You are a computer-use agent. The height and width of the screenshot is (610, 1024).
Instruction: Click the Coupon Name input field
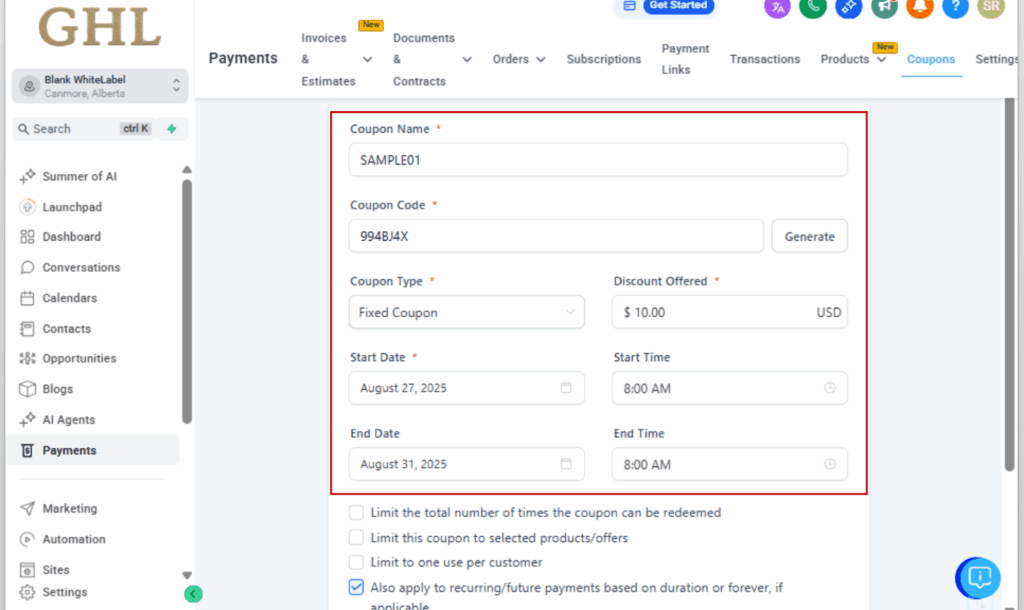pos(598,160)
